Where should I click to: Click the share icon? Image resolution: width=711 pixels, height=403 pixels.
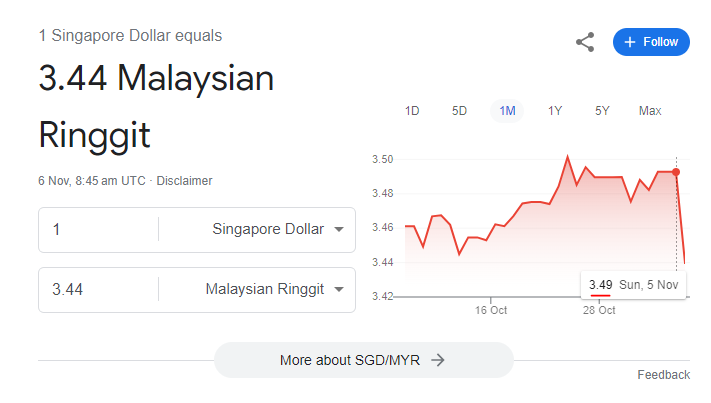pos(585,42)
